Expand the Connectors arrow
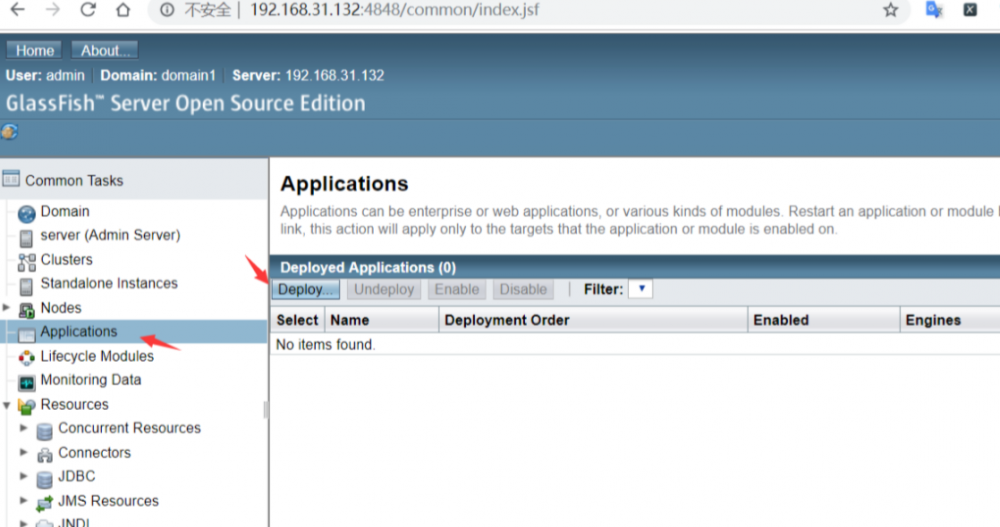Image resolution: width=1000 pixels, height=527 pixels. tap(24, 452)
